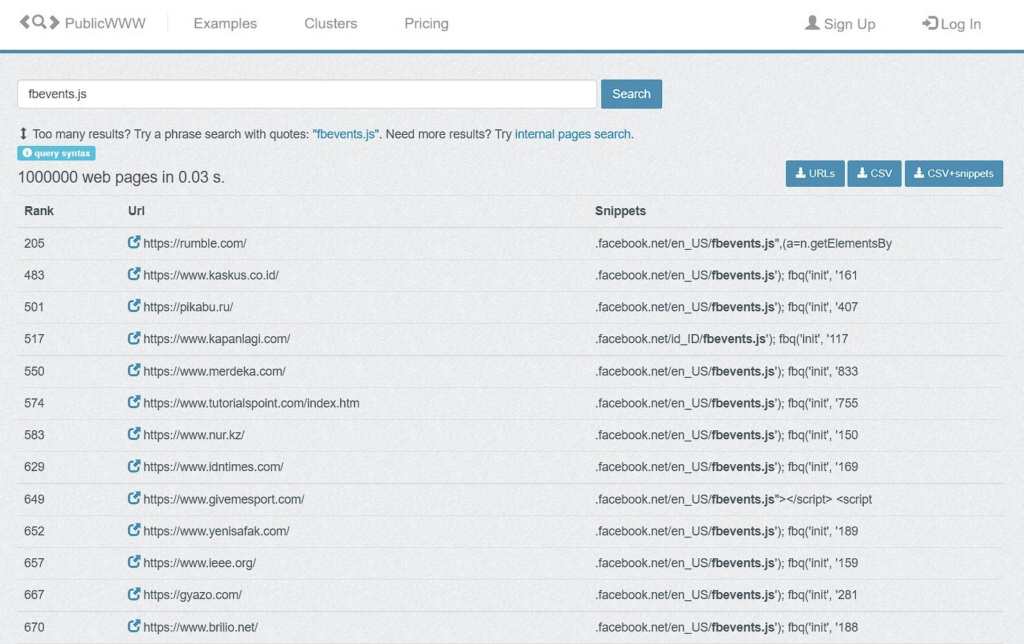The image size is (1024, 644).
Task: Go to the Clusters page
Action: click(x=330, y=24)
